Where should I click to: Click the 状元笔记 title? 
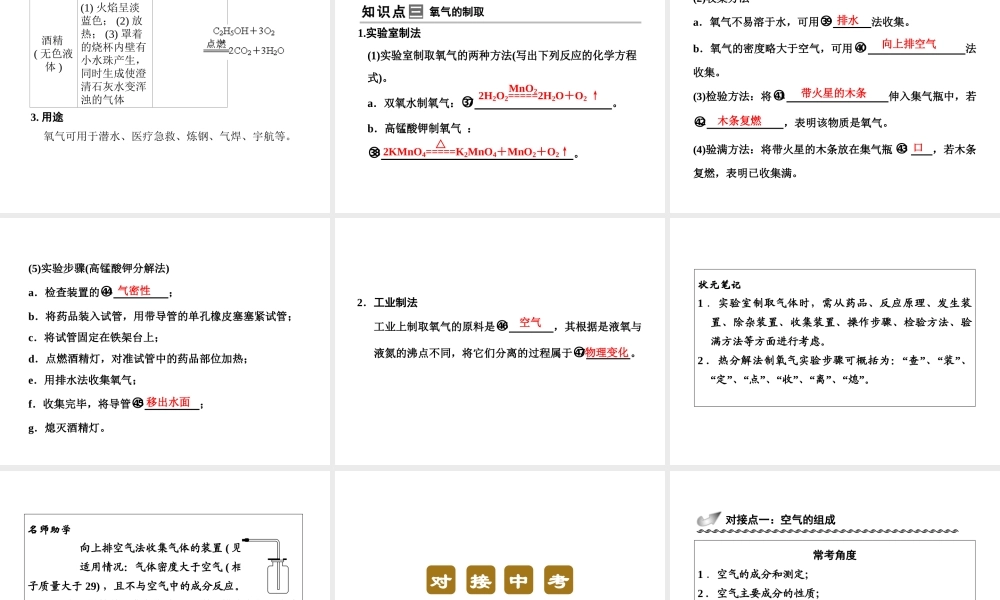719,285
